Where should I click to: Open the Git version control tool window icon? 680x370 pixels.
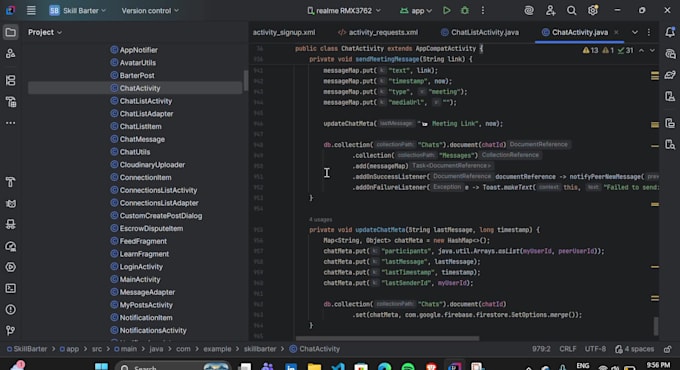pyautogui.click(x=10, y=331)
